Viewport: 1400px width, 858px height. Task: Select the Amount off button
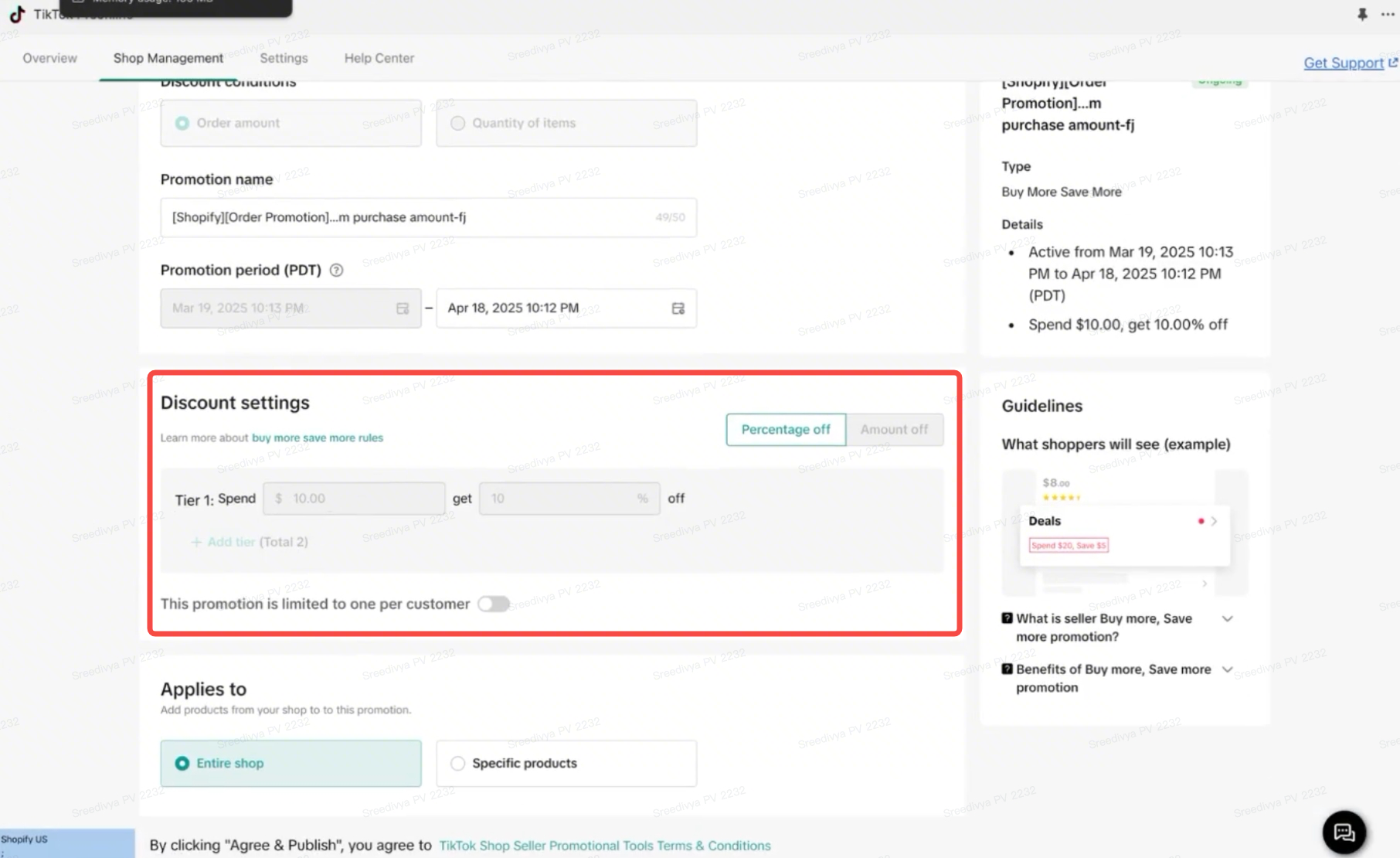[894, 430]
